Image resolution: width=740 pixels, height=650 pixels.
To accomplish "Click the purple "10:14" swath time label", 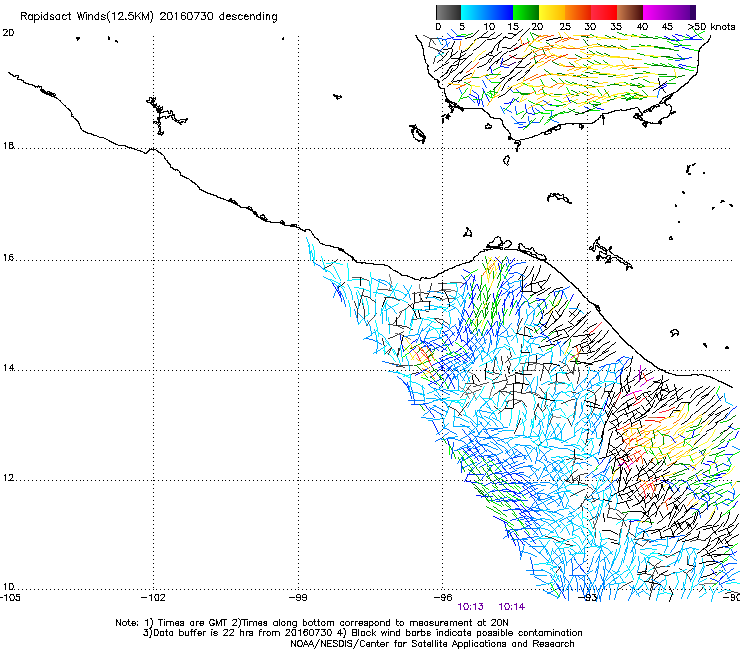I will [x=512, y=607].
